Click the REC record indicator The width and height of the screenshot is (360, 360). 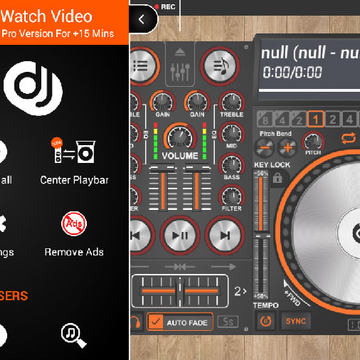165,7
